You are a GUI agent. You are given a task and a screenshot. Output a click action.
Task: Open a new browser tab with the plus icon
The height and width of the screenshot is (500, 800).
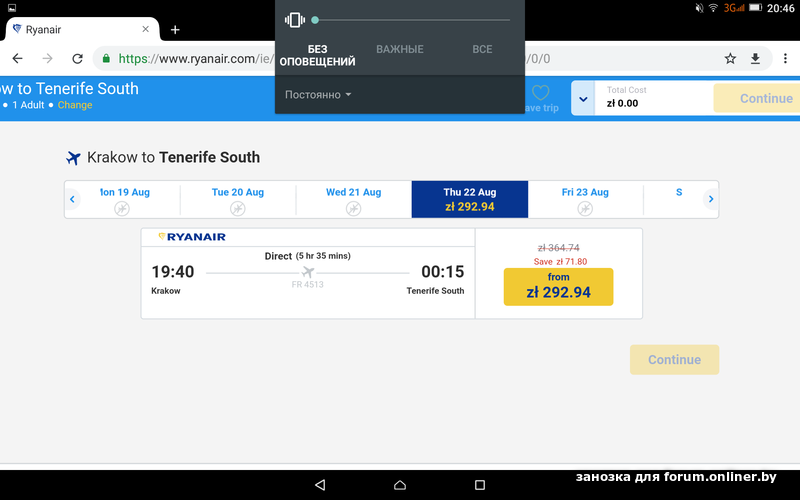click(175, 30)
